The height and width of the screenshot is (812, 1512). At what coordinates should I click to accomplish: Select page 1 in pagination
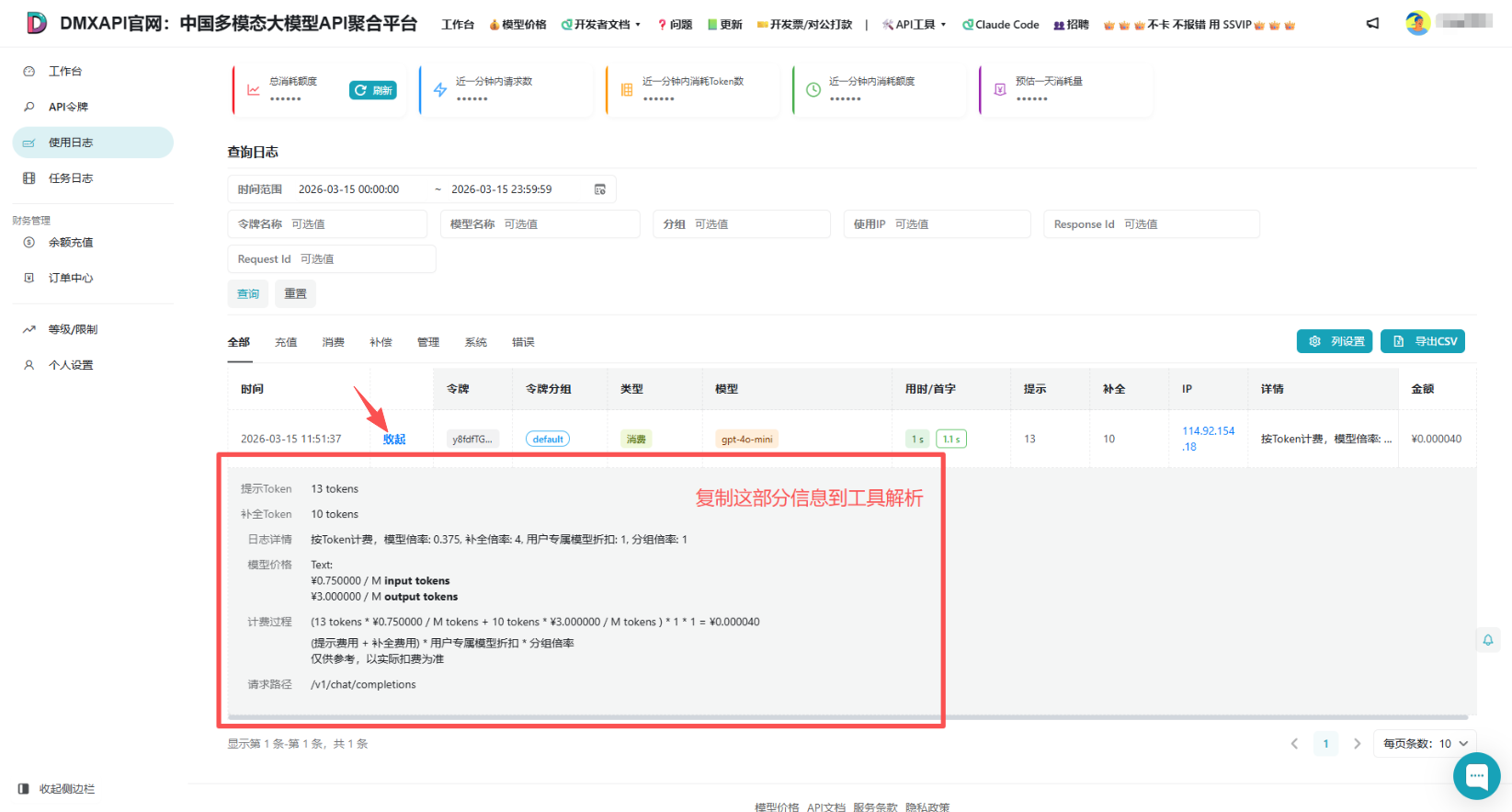click(1325, 744)
